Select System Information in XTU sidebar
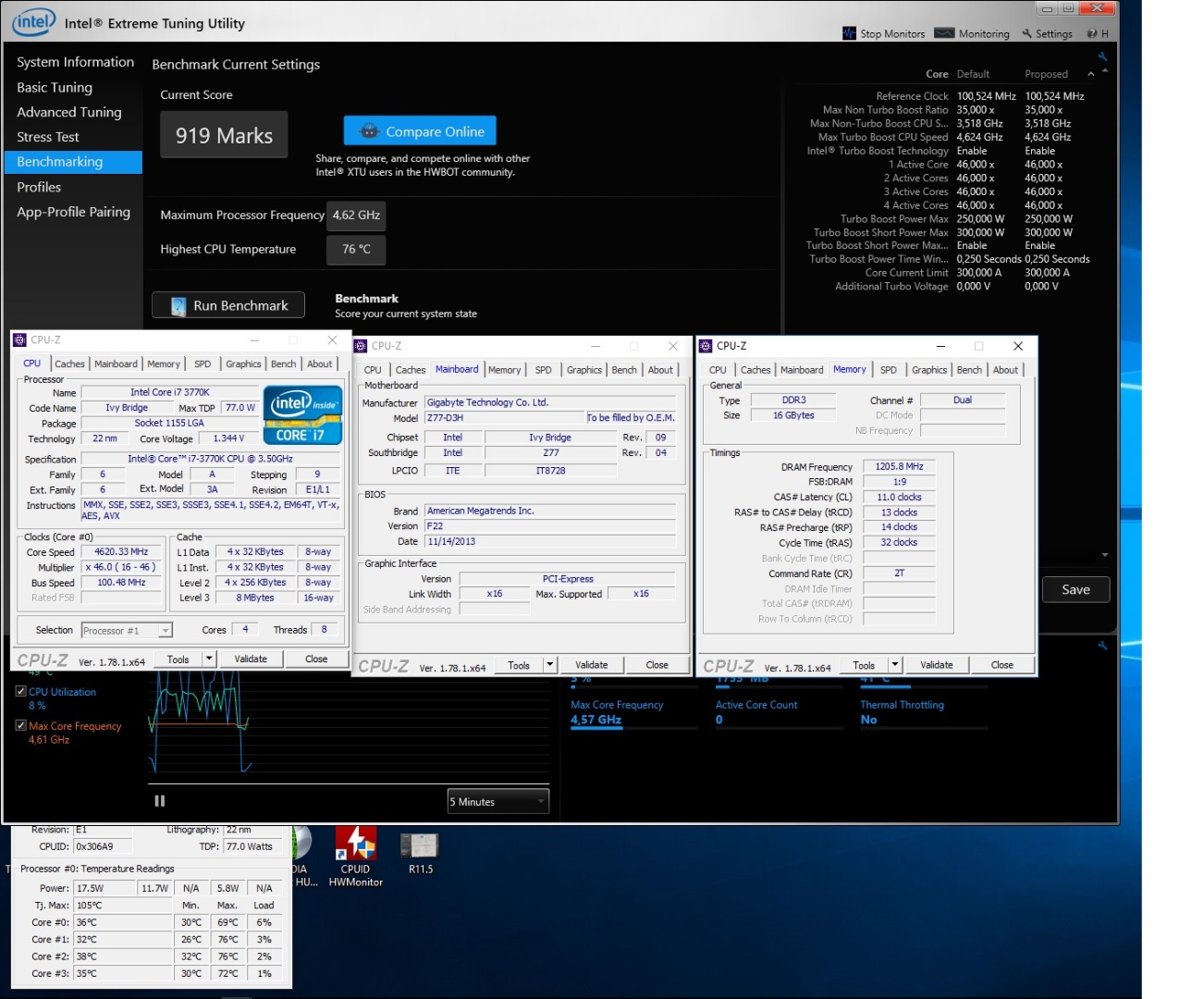 coord(76,62)
